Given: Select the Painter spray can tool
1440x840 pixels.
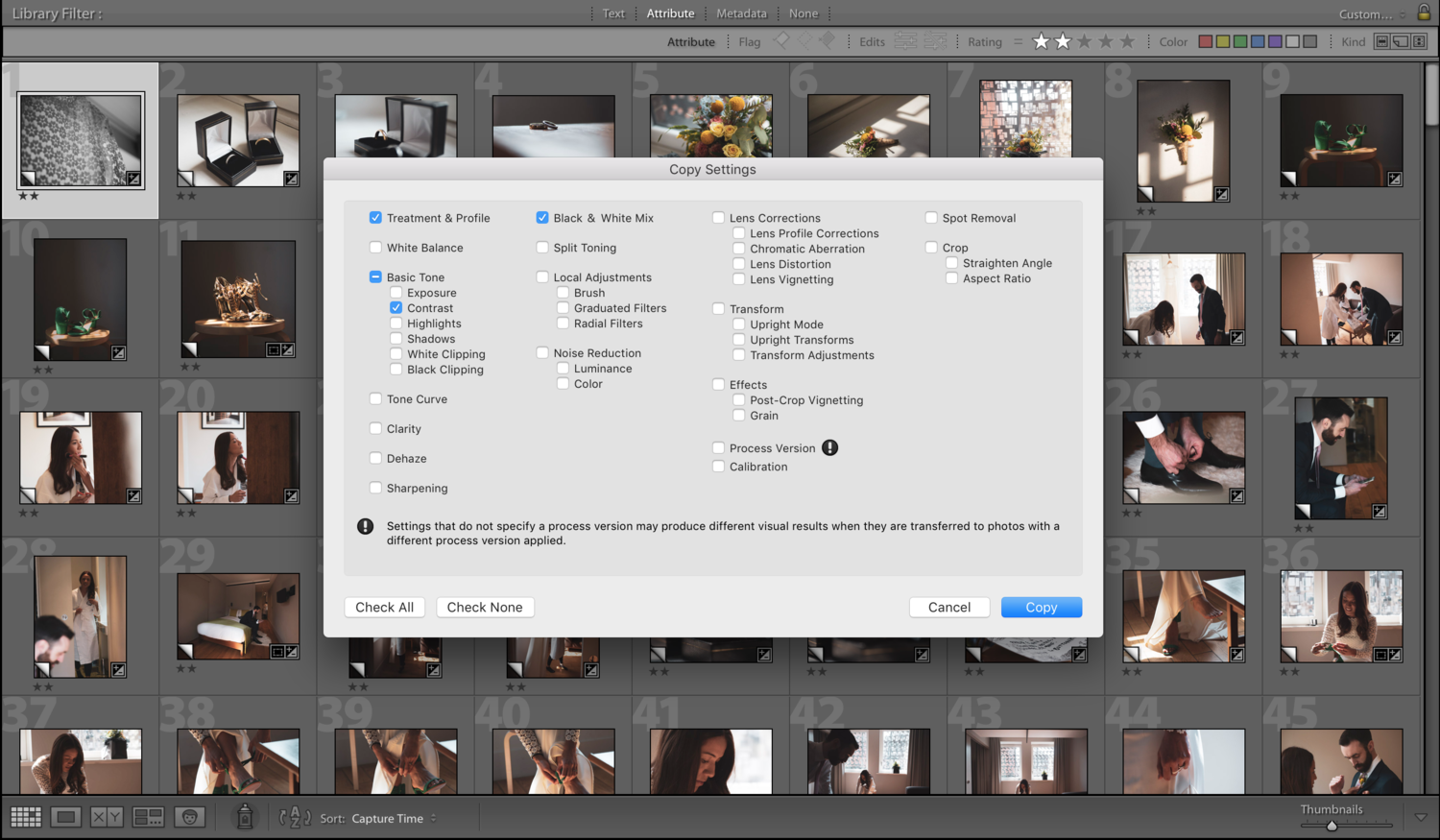Looking at the screenshot, I should [x=245, y=816].
